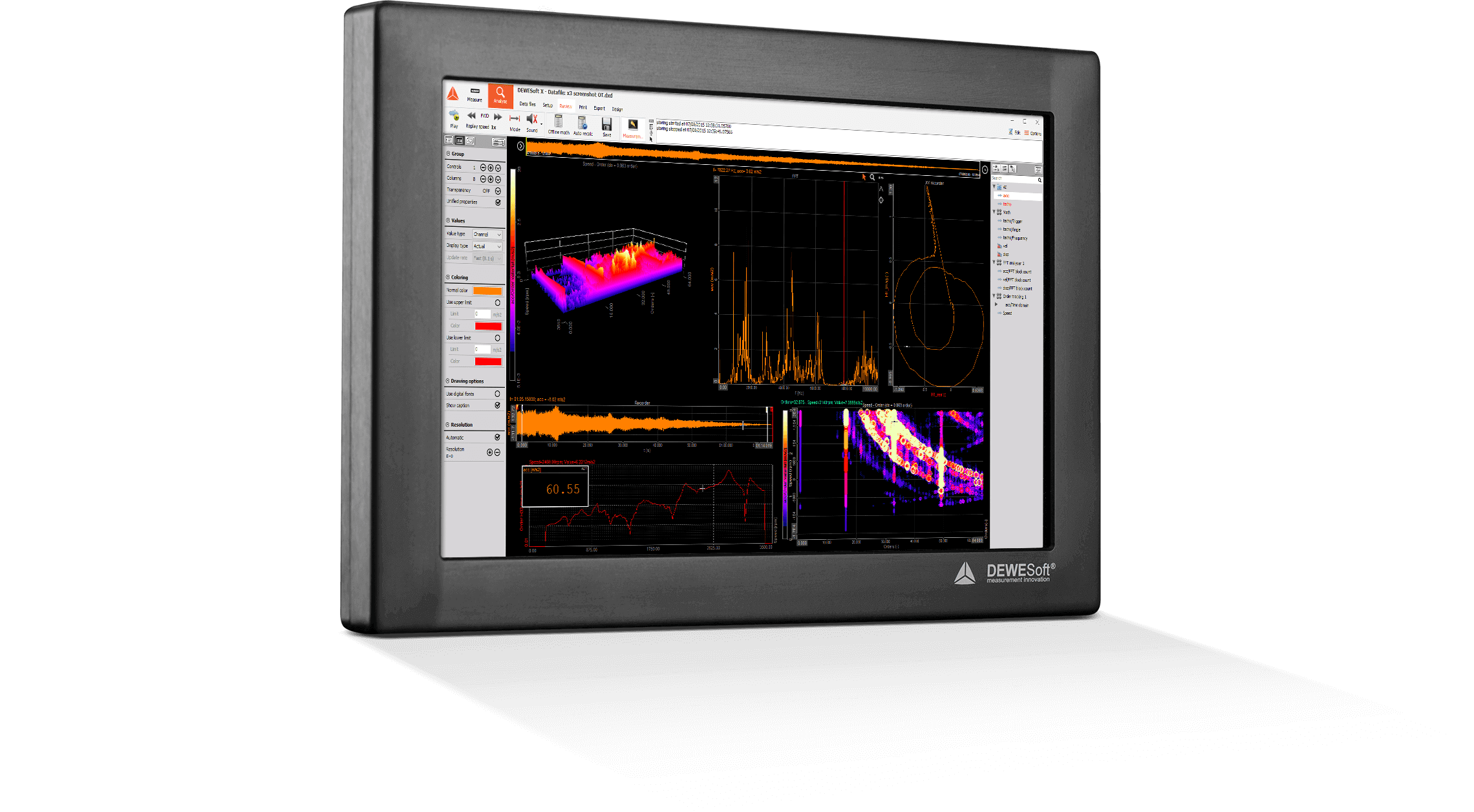This screenshot has width=1474, height=812.
Task: Click the DEWESoft triangle logo icon
Action: coord(453,94)
